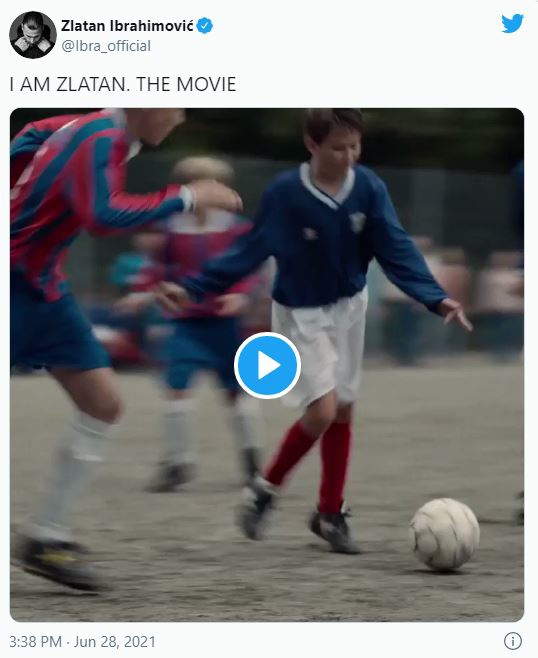Viewport: 538px width, 658px height.
Task: Select the tweet text I AM ZLATAN
Action: (x=70, y=84)
